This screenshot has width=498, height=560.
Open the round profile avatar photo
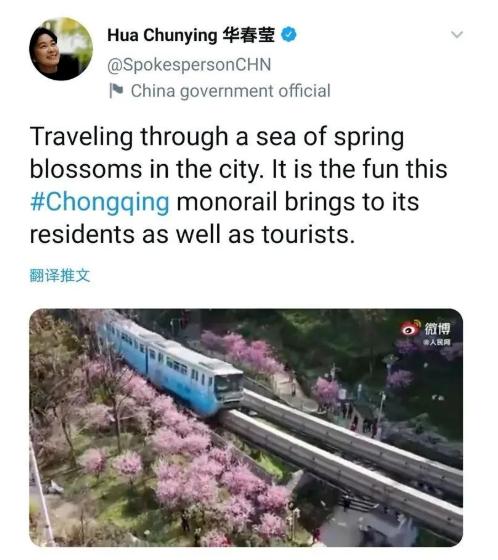click(61, 49)
